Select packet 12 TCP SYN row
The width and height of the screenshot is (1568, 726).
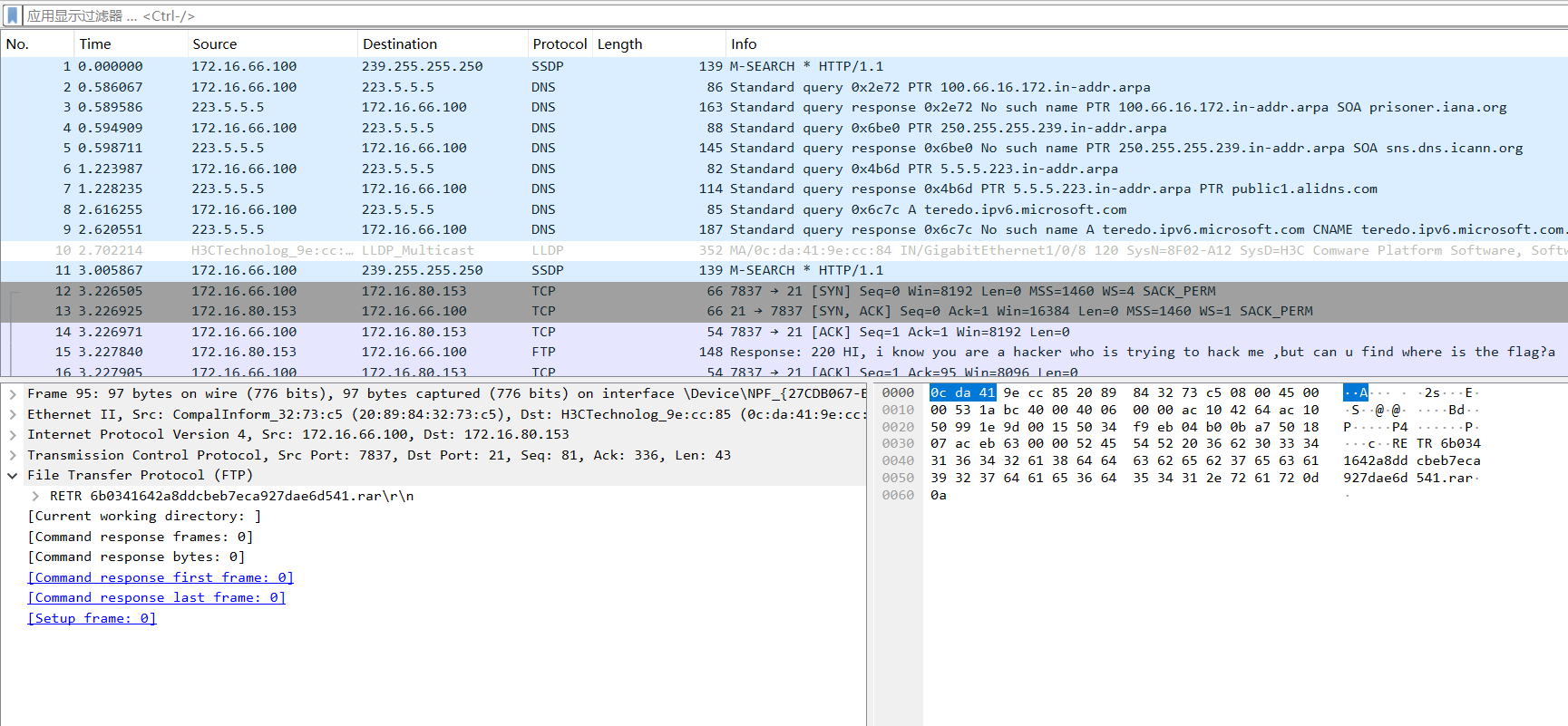[784, 291]
